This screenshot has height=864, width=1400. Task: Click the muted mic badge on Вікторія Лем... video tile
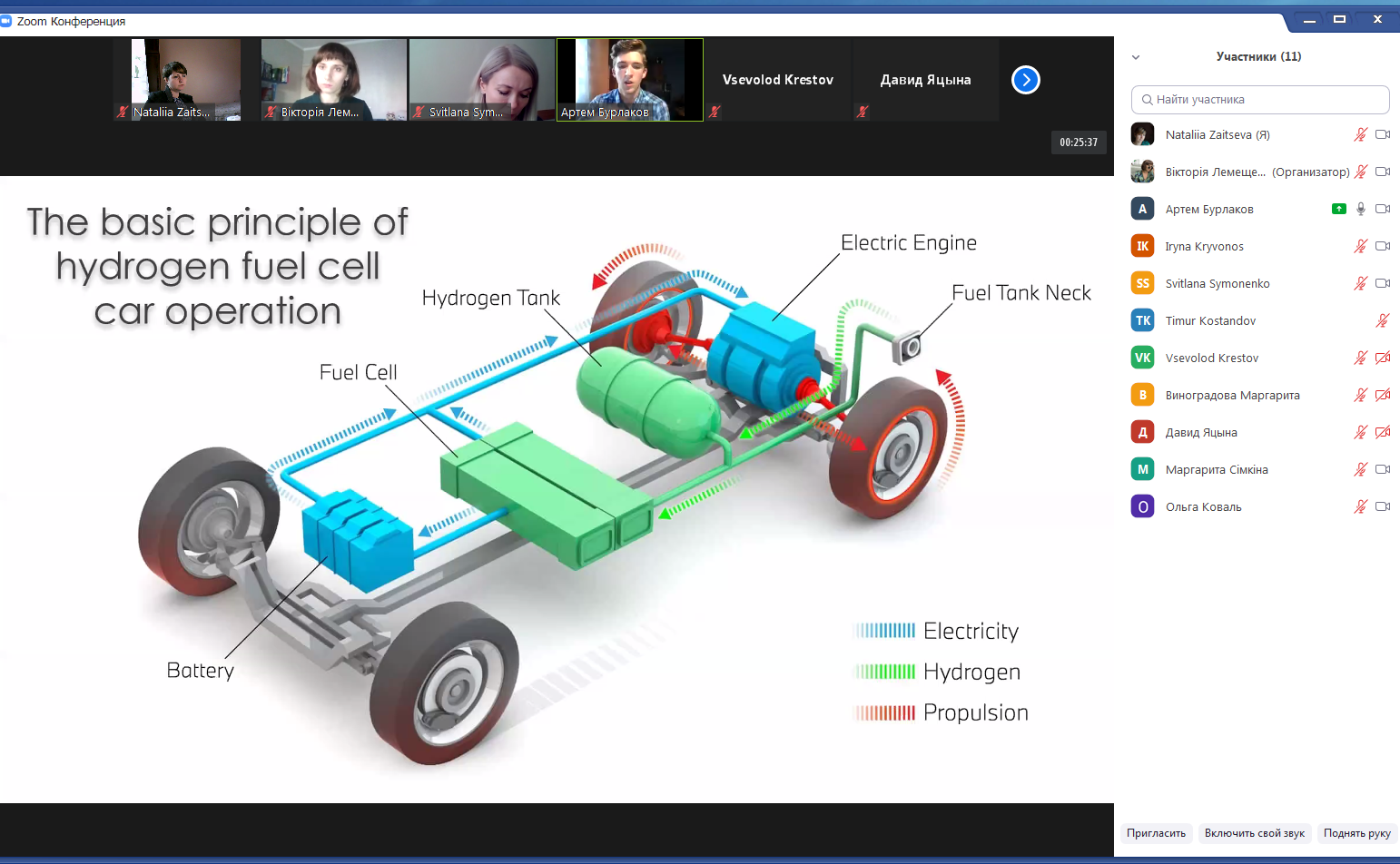point(271,112)
